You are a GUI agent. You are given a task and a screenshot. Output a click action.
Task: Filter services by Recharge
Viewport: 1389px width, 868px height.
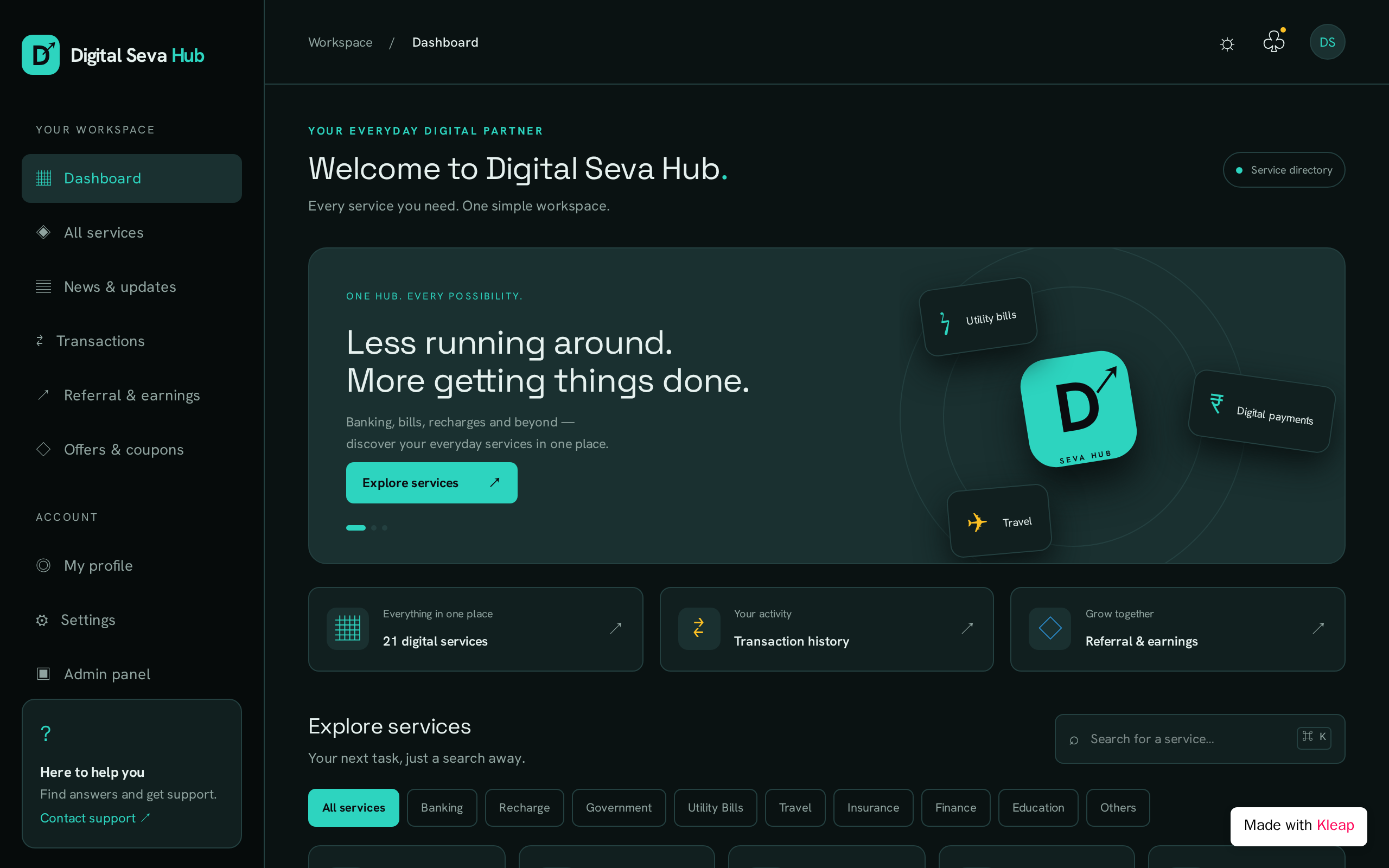(524, 808)
